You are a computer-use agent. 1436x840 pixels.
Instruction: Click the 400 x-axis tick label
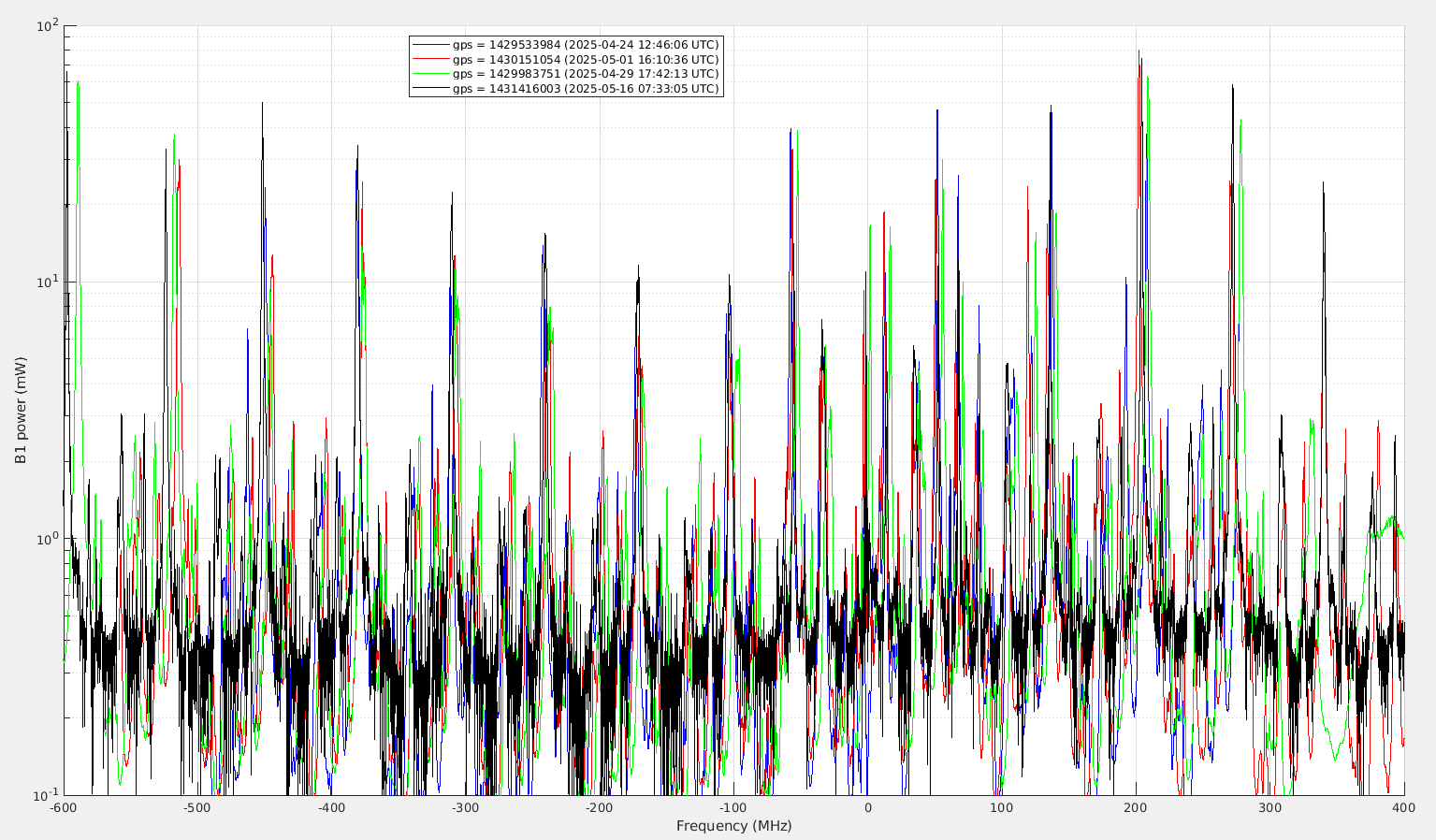(x=1403, y=808)
